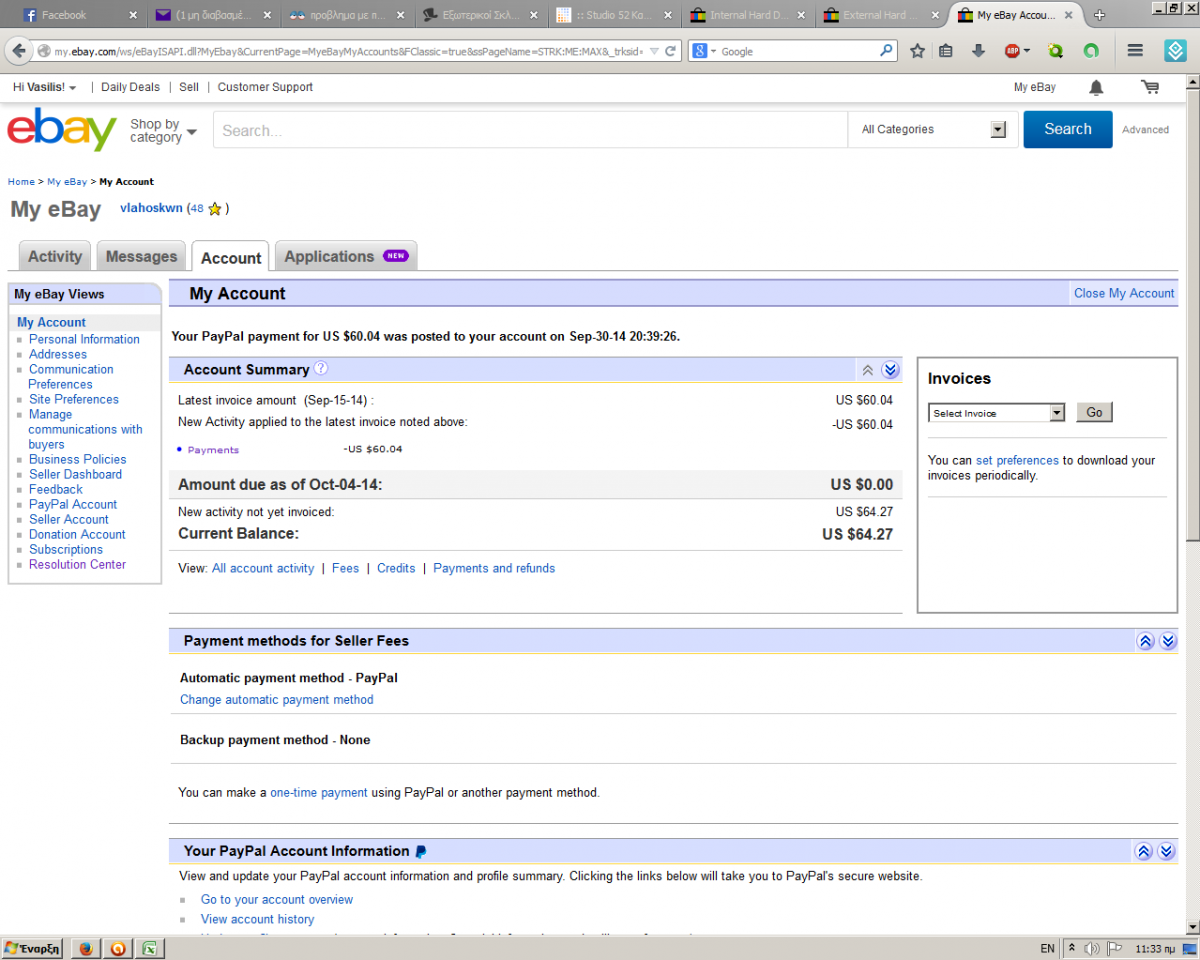1200x960 pixels.
Task: Open the URL history dropdown arrow
Action: point(654,51)
